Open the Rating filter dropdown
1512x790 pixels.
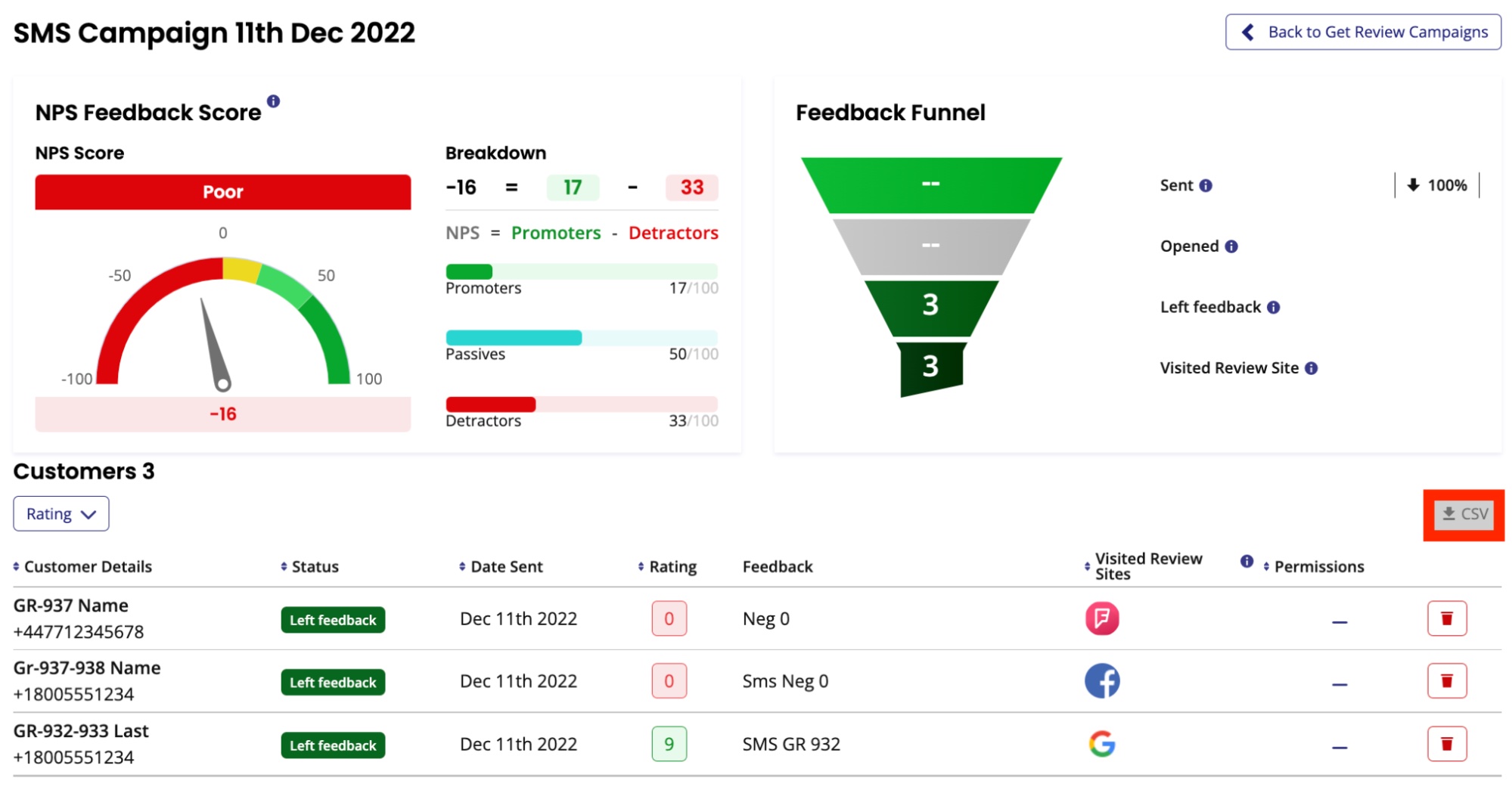[x=61, y=514]
